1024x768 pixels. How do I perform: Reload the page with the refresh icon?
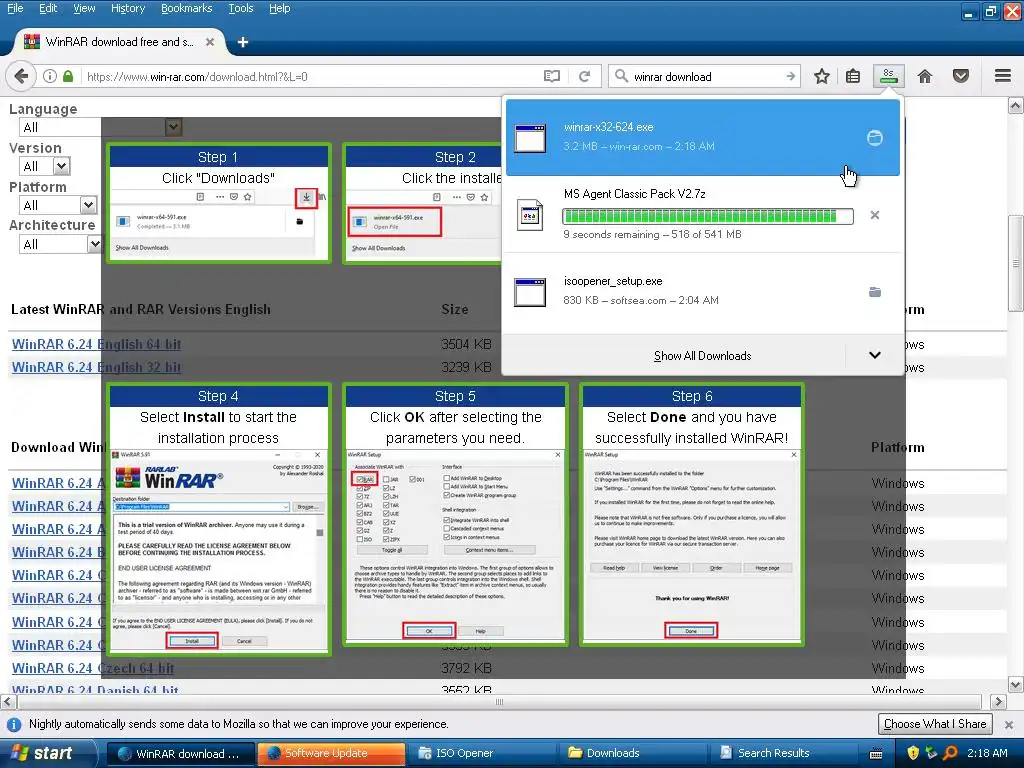pyautogui.click(x=584, y=76)
